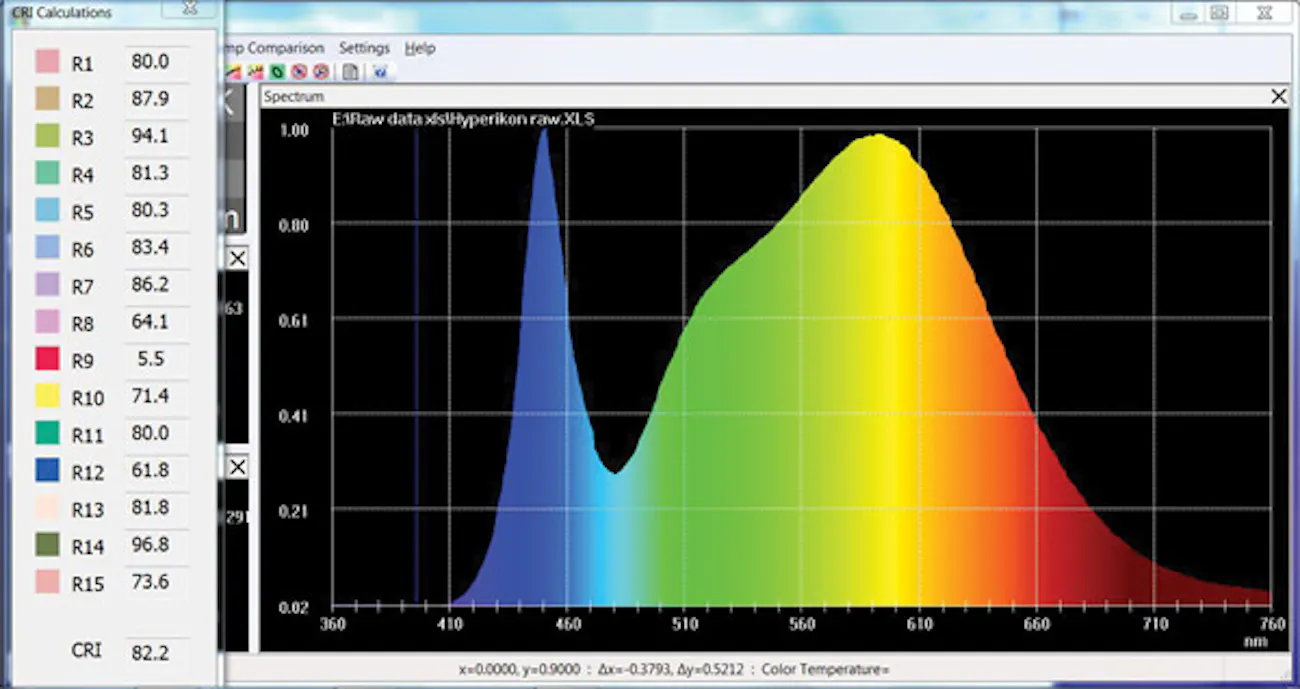Open the Help menu

click(420, 48)
